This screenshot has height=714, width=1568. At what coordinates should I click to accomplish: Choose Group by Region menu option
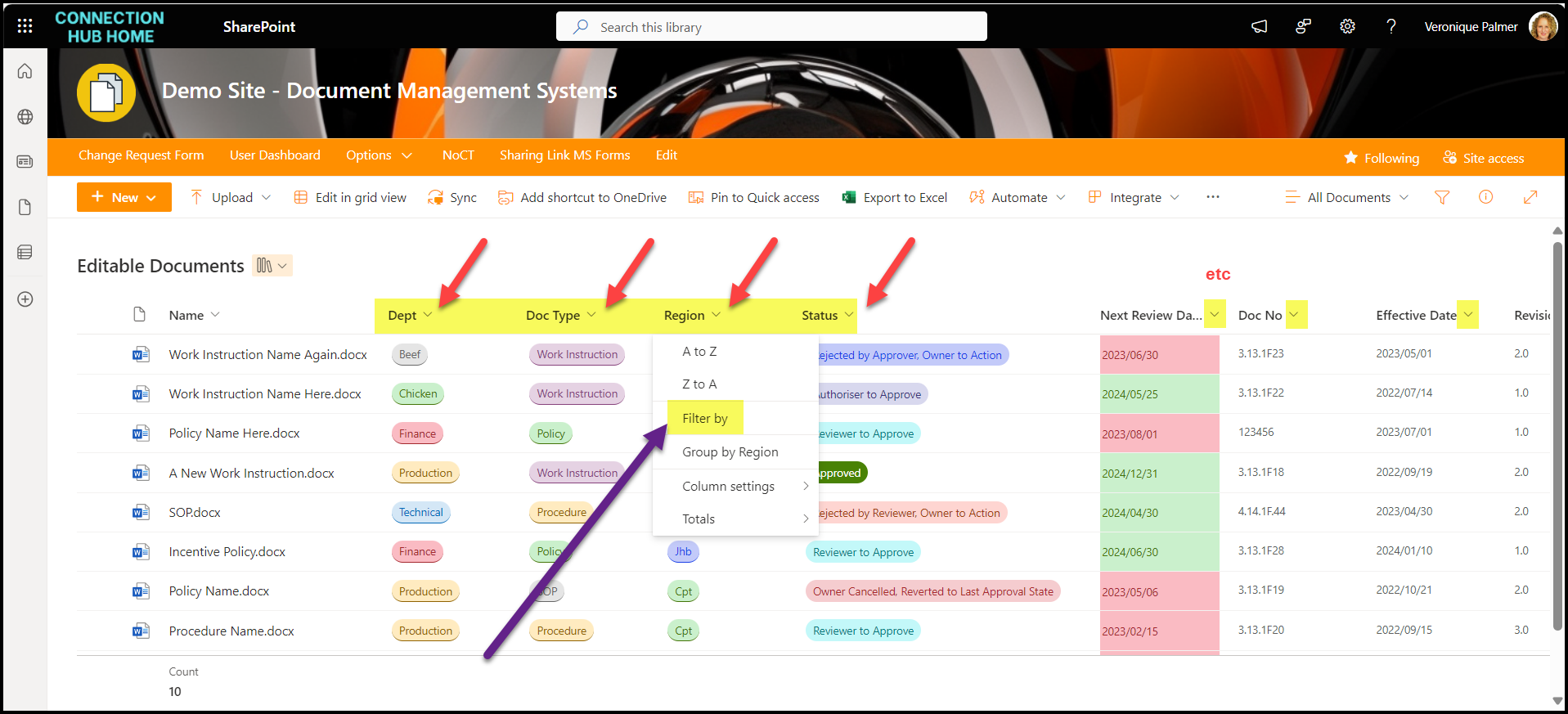click(730, 452)
